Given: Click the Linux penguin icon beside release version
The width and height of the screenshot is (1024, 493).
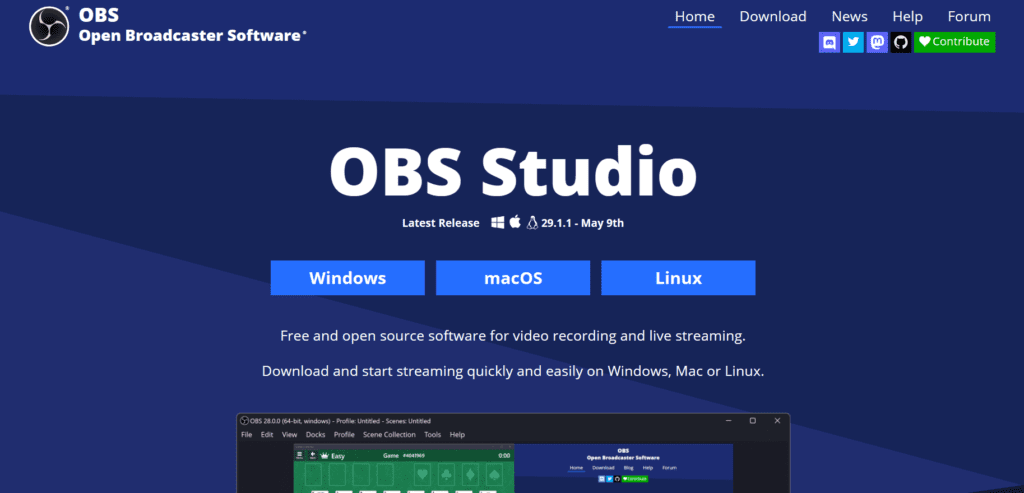Looking at the screenshot, I should 532,223.
